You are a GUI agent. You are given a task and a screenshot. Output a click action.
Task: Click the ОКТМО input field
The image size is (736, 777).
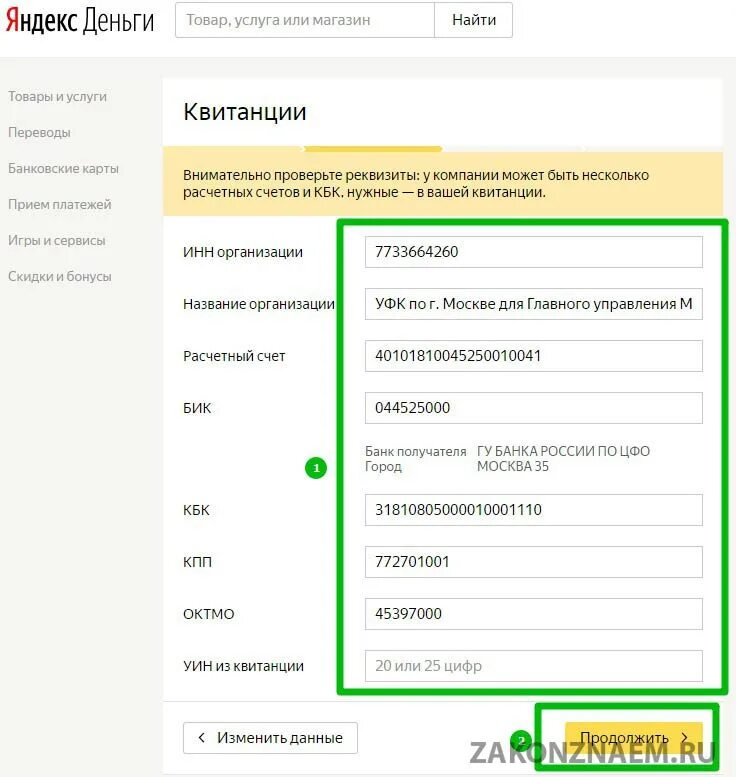click(x=534, y=614)
